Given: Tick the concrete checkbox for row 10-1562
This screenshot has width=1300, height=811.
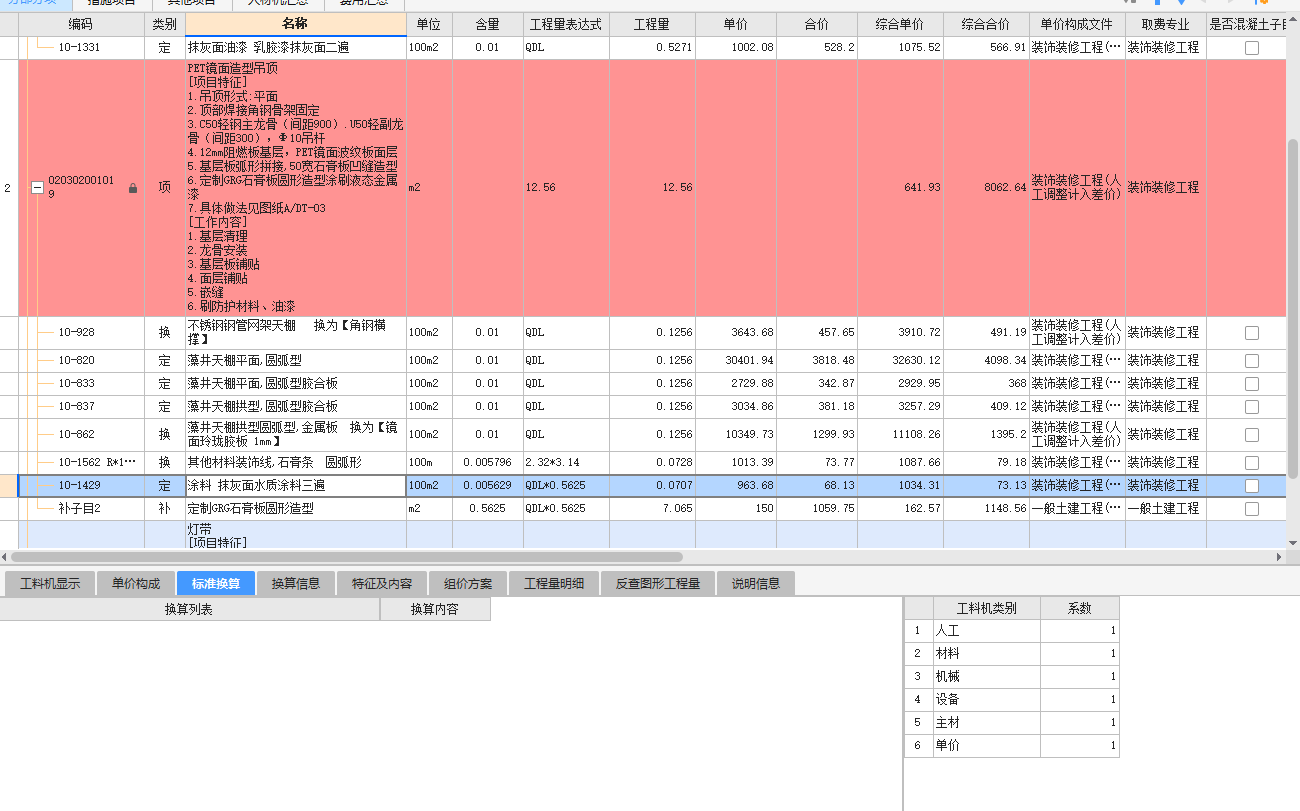Looking at the screenshot, I should pyautogui.click(x=1251, y=463).
